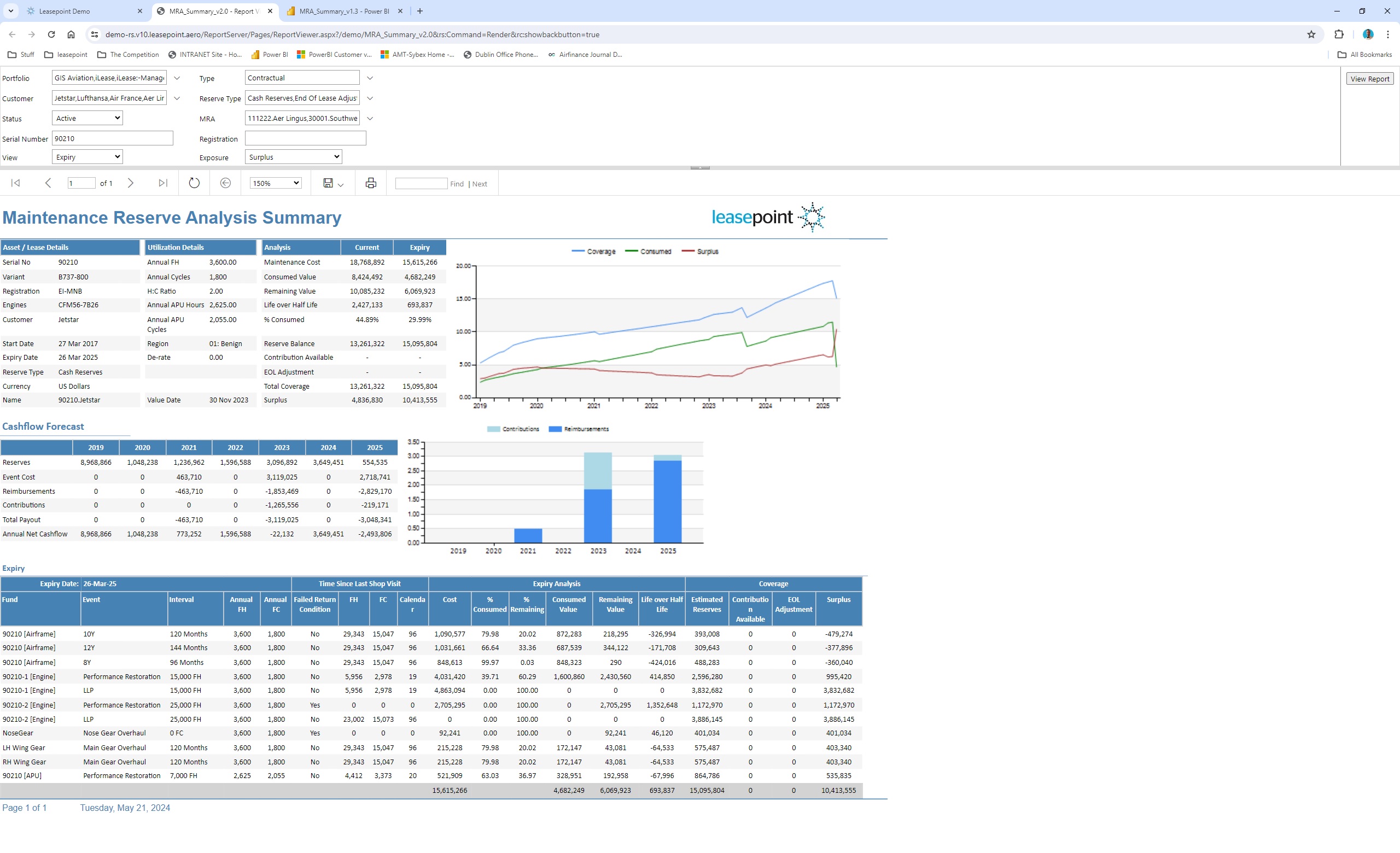The width and height of the screenshot is (1400, 853).
Task: Reload the browser page
Action: (x=51, y=34)
